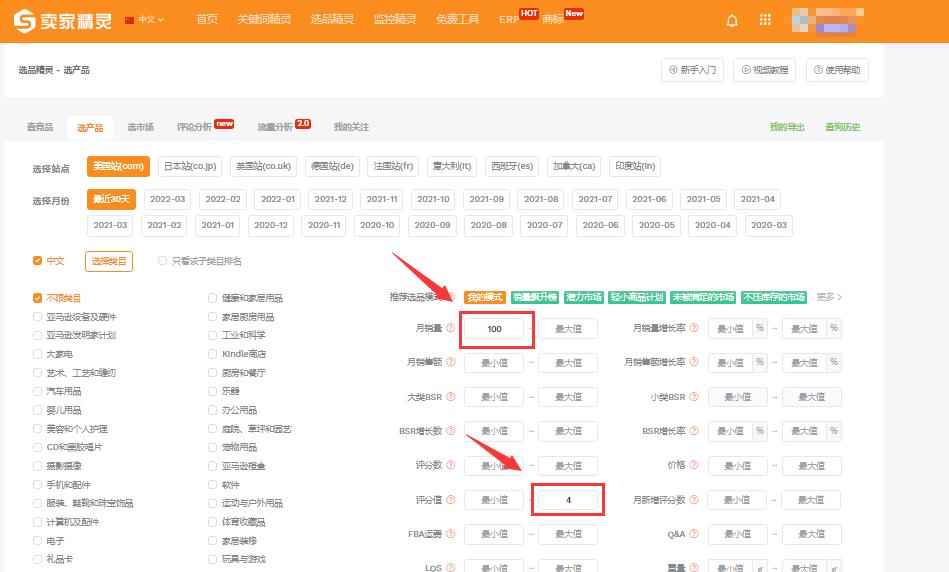Check the 健康和家居用品 category
The image size is (949, 572).
click(212, 298)
